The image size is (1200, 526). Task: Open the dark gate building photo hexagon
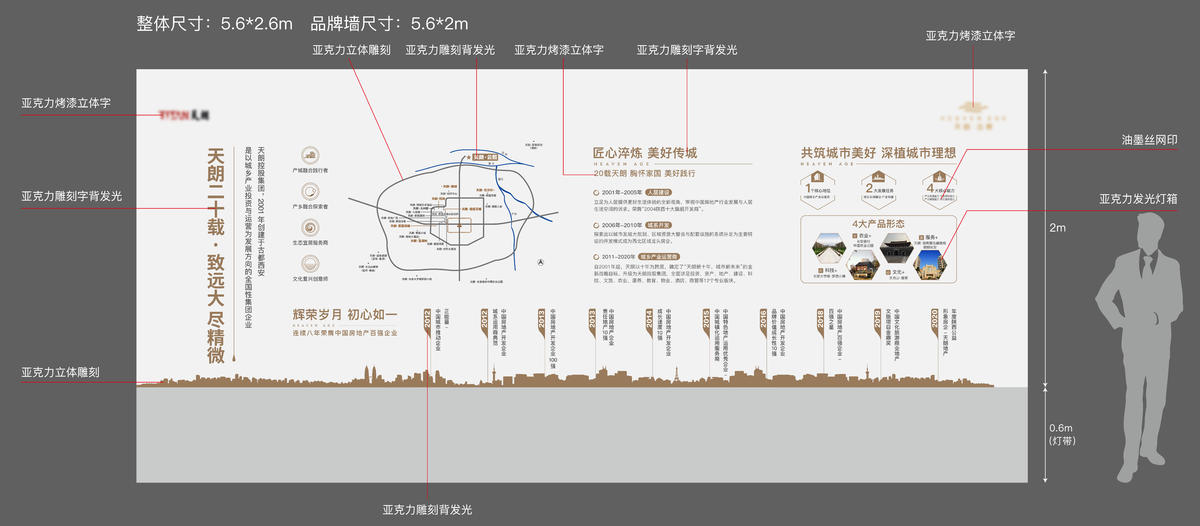[x=897, y=247]
